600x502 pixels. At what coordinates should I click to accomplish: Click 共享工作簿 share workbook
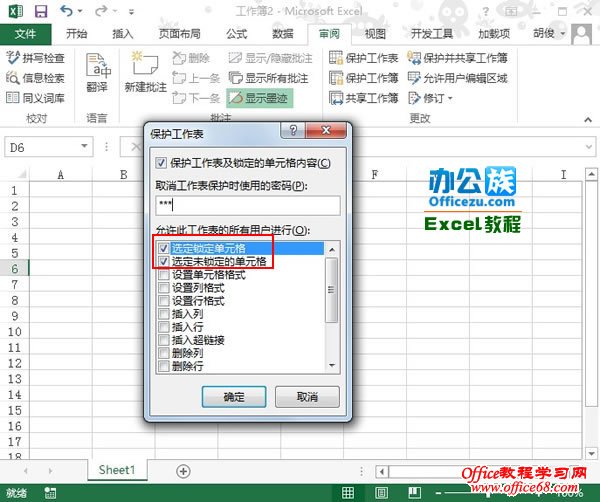[364, 98]
